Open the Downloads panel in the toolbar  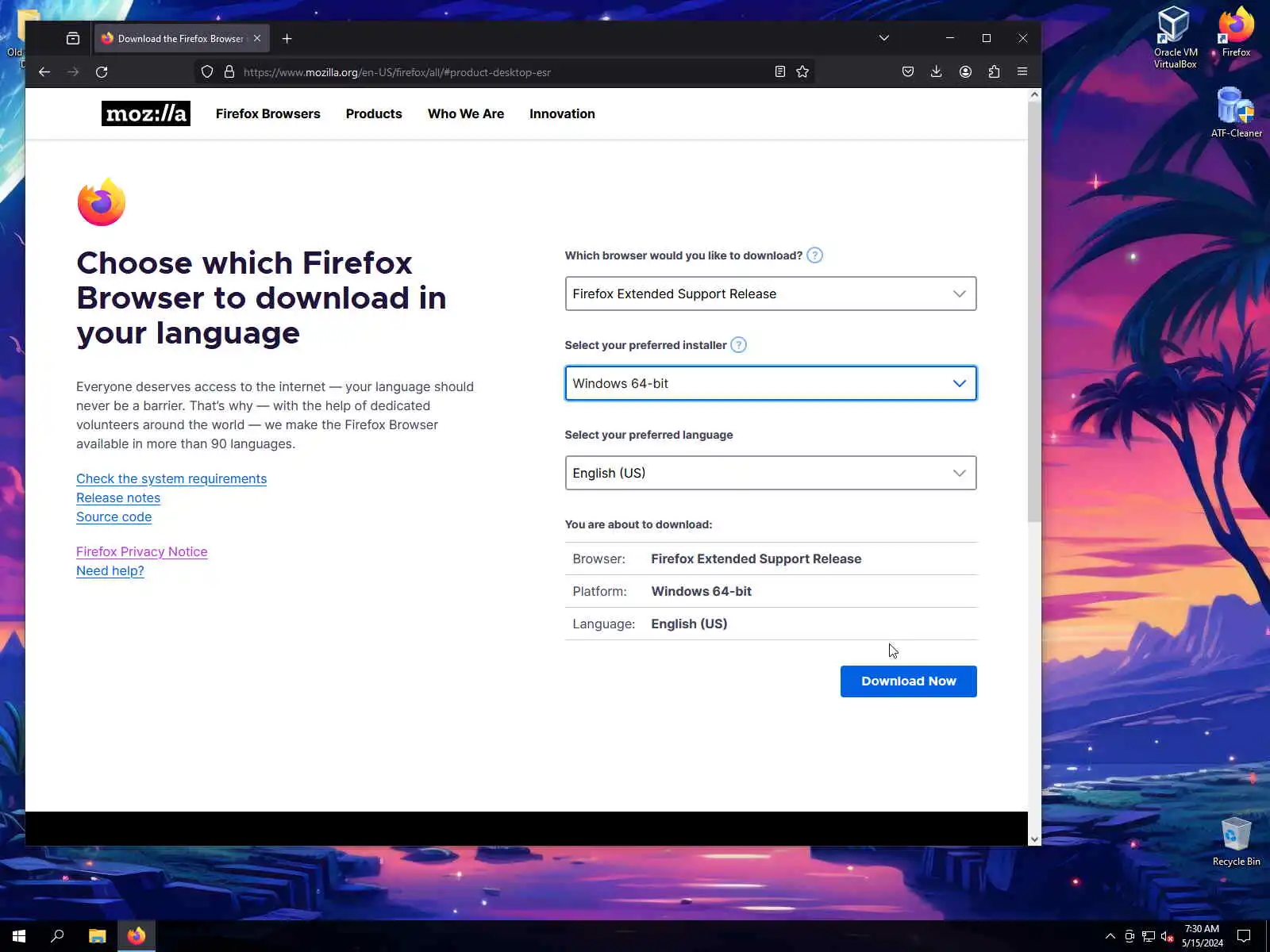(937, 72)
